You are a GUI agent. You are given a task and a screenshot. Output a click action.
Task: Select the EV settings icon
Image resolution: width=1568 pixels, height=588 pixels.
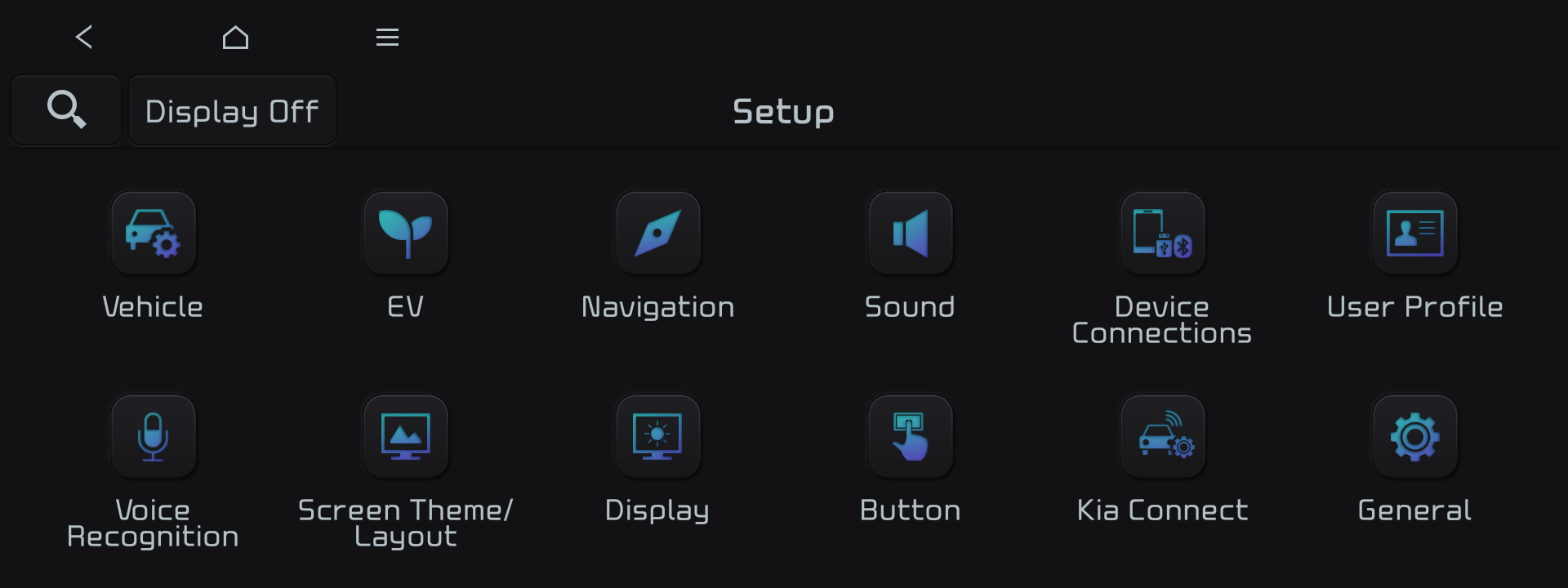pyautogui.click(x=405, y=233)
